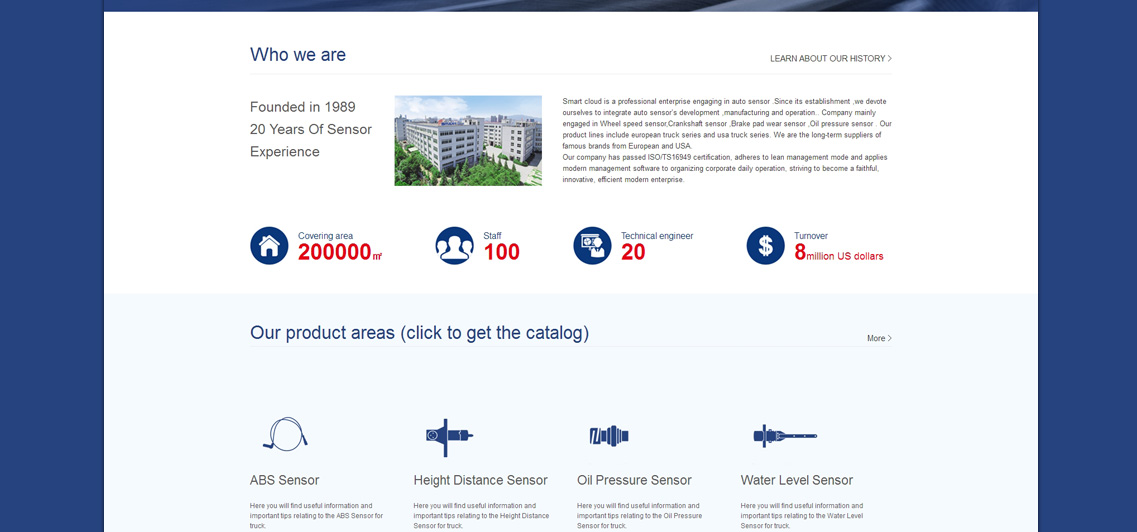Click the people icon next to Staff
This screenshot has width=1137, height=532.
click(x=455, y=246)
